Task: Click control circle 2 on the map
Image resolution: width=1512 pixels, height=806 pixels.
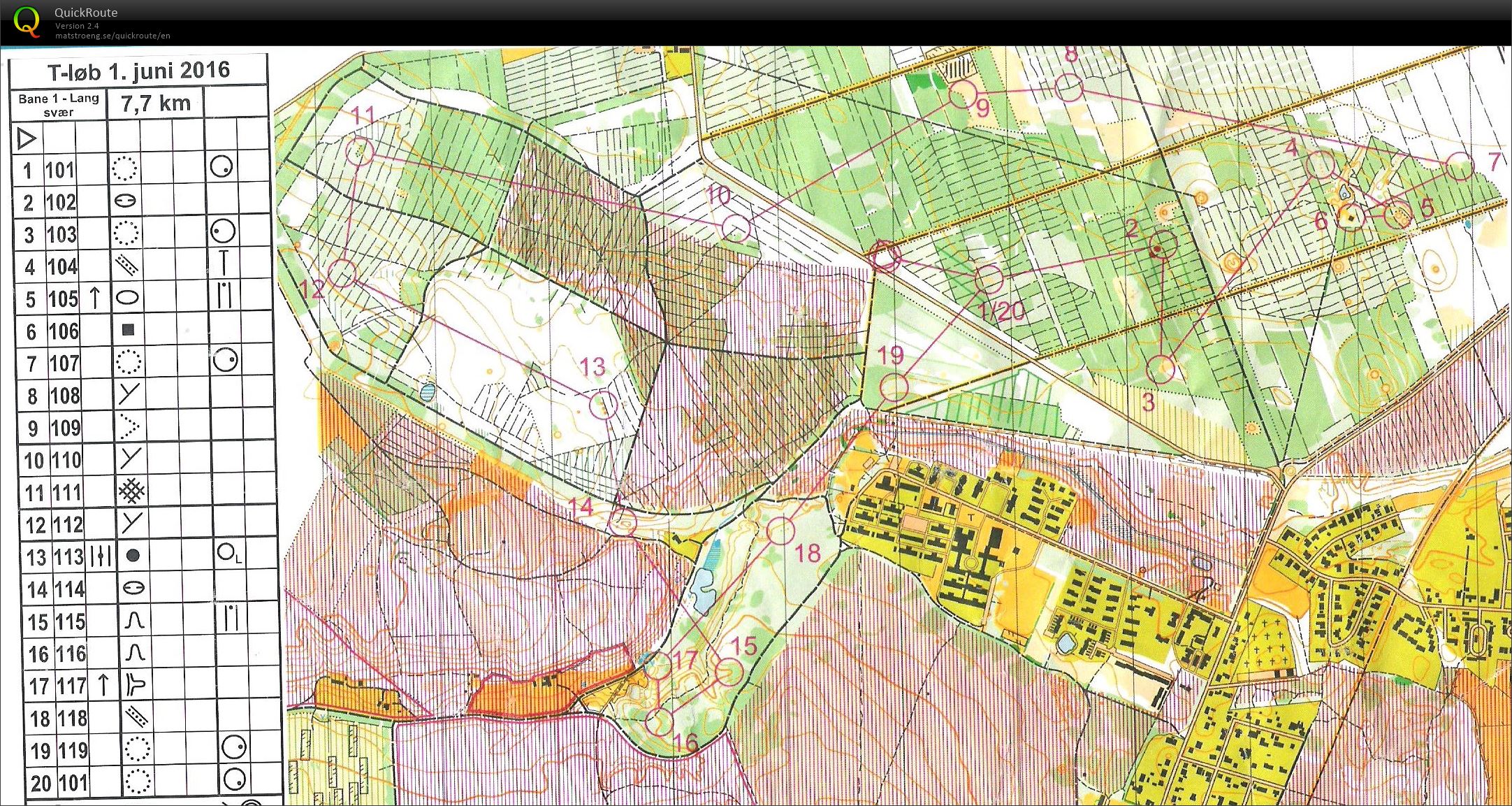Action: [x=1163, y=245]
